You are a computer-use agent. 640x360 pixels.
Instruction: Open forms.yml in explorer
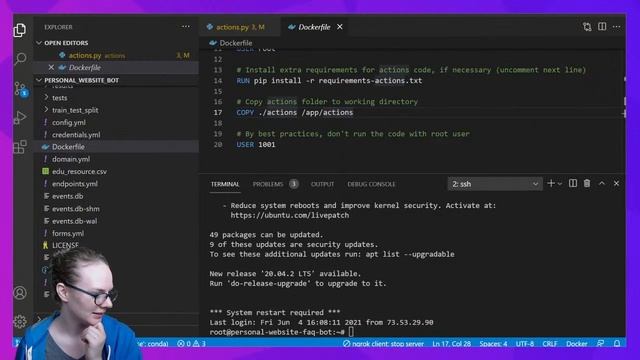click(68, 233)
